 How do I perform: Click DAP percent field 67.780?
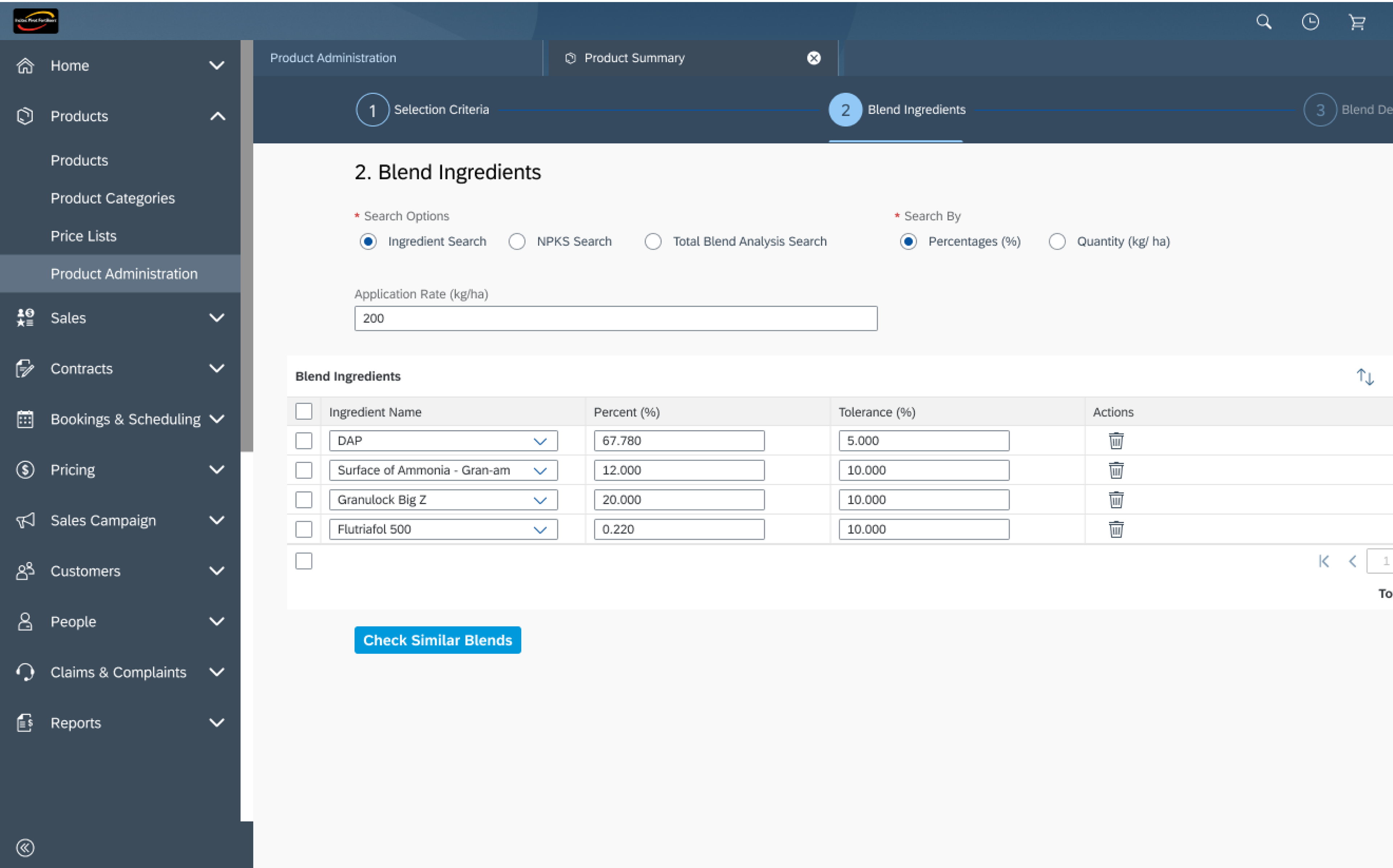679,441
